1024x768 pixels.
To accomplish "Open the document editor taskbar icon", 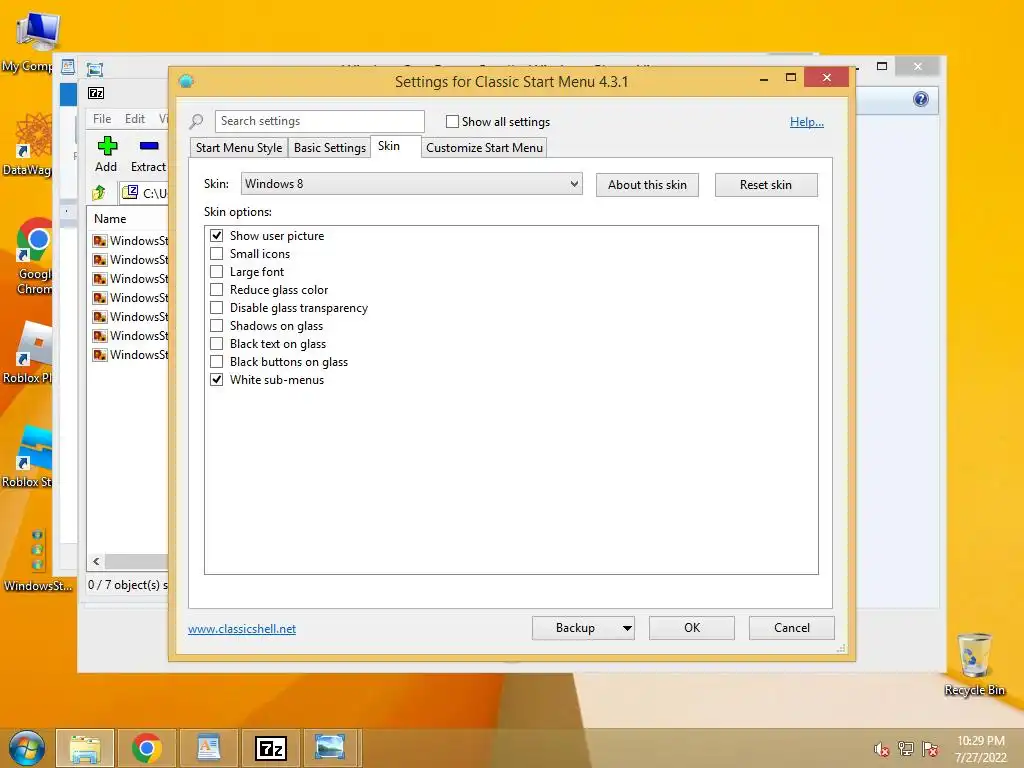I will (208, 748).
